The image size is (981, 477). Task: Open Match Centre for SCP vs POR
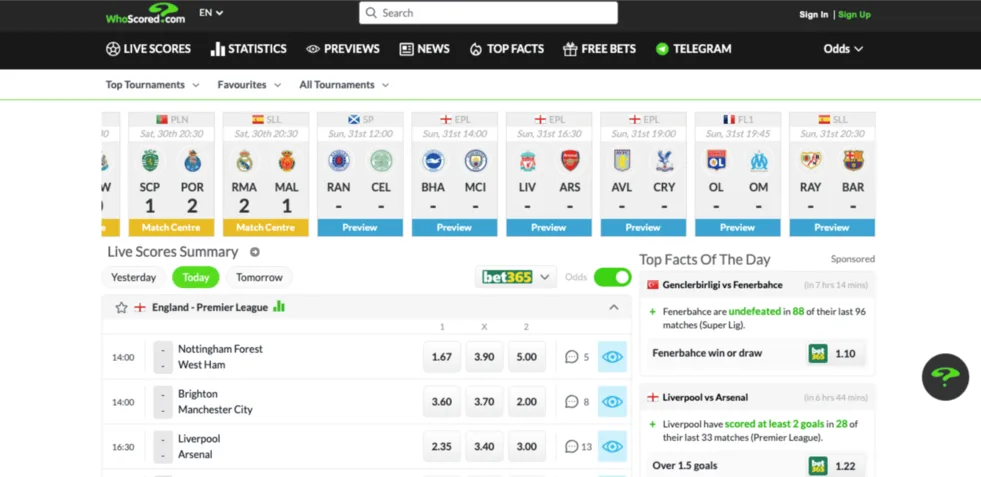[x=171, y=228]
